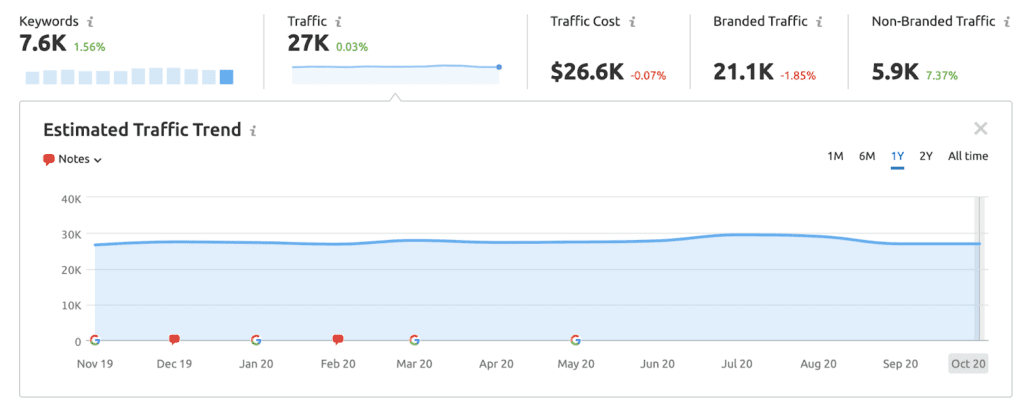Viewport: 1024px width, 409px height.
Task: Click the Branded Traffic metric label
Action: [x=760, y=22]
